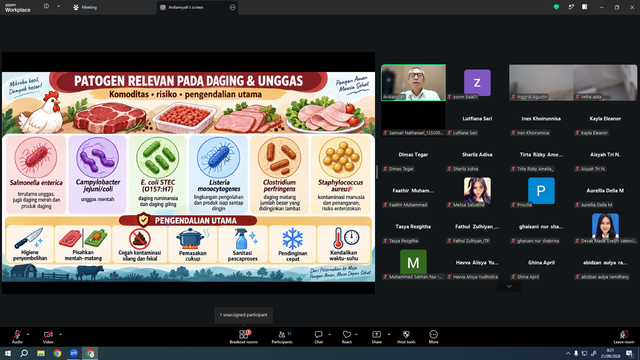Click the Tasya Rezgitha participant name

point(413,227)
